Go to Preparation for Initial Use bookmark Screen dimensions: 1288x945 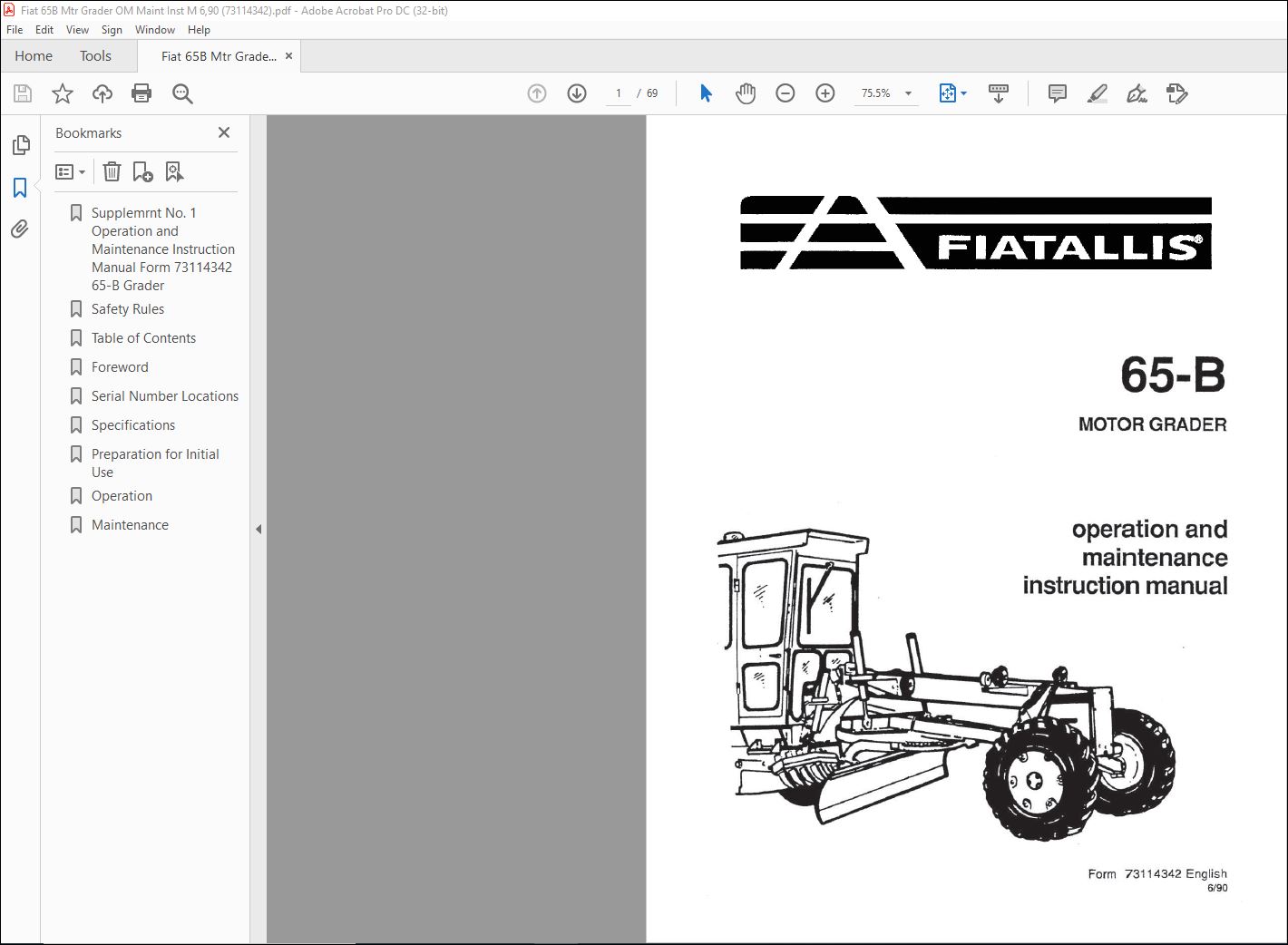pyautogui.click(x=155, y=463)
